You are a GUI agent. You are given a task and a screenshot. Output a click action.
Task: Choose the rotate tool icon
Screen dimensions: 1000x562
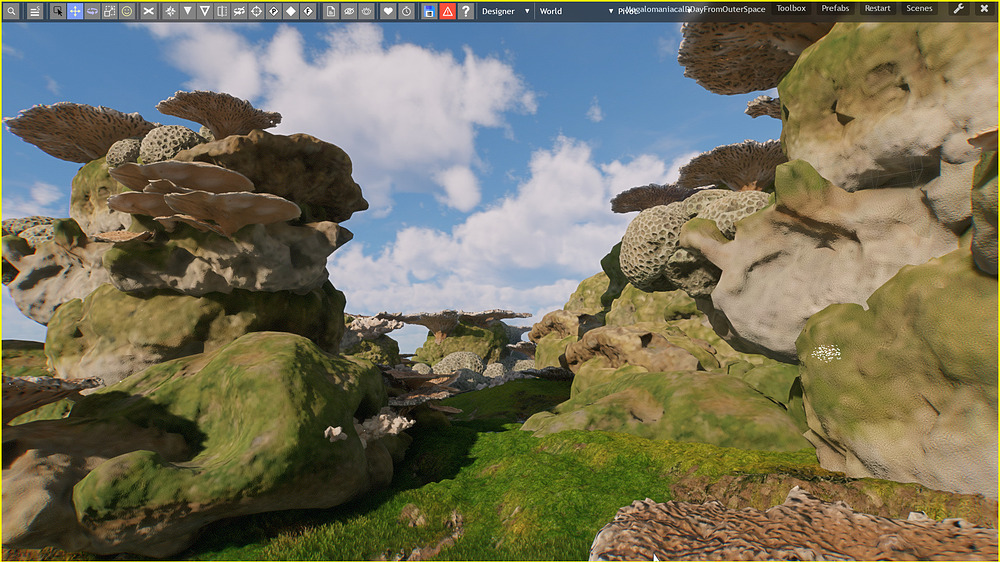coord(92,11)
